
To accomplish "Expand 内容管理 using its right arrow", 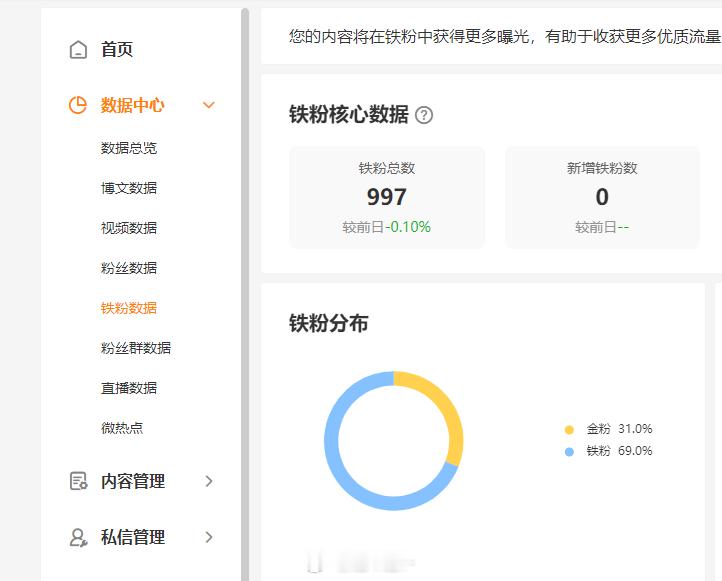I will click(x=209, y=481).
